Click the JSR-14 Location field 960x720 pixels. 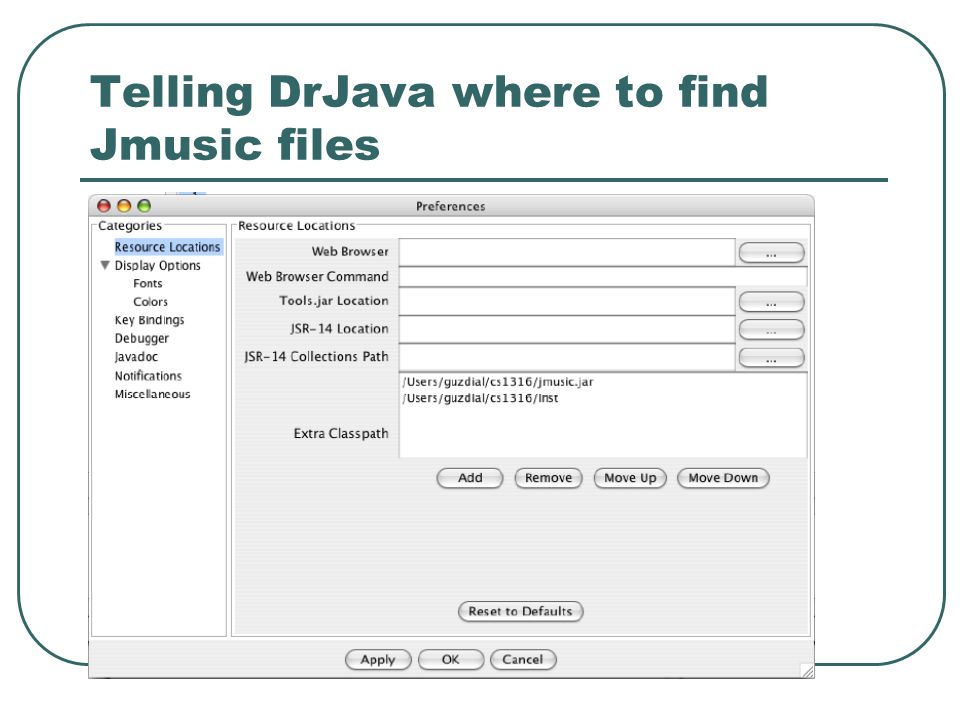[x=567, y=329]
